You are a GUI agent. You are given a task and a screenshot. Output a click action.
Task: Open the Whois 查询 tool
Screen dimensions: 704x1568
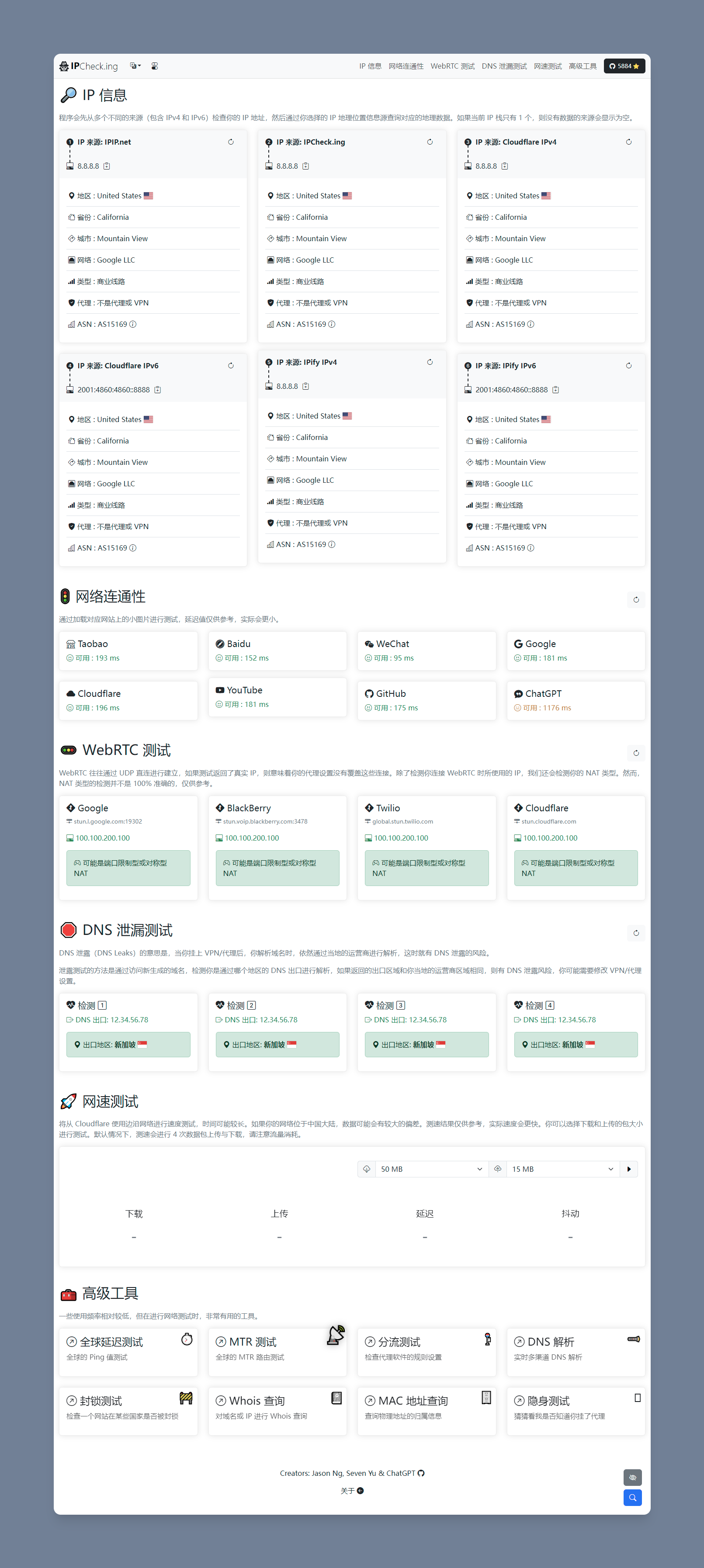tap(277, 1411)
